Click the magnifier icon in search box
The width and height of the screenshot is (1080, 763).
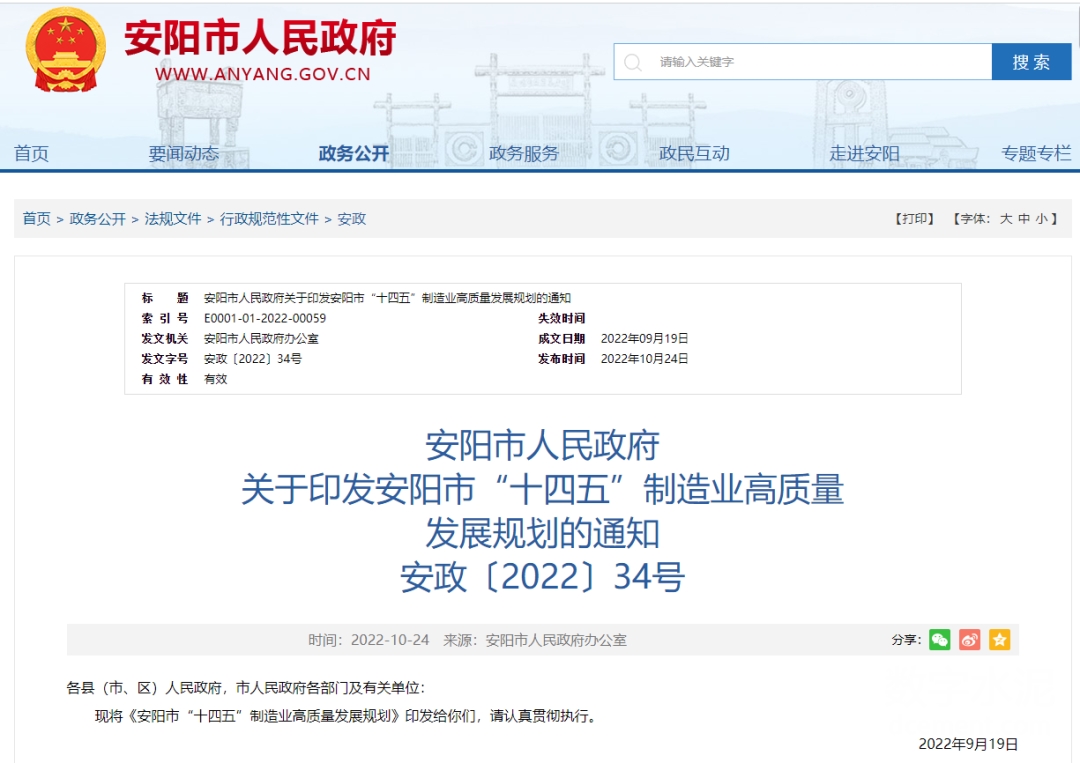(x=633, y=62)
